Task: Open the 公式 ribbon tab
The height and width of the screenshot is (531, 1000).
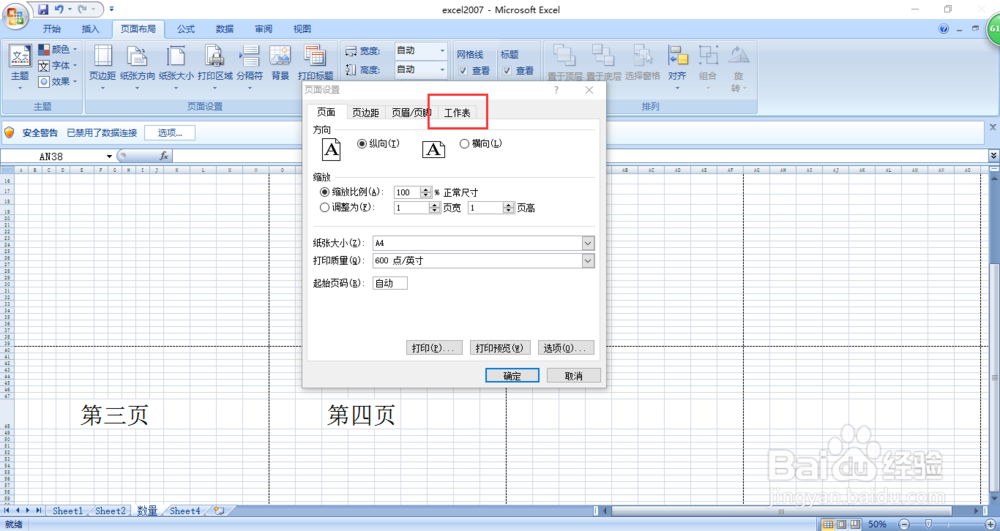Action: 186,29
